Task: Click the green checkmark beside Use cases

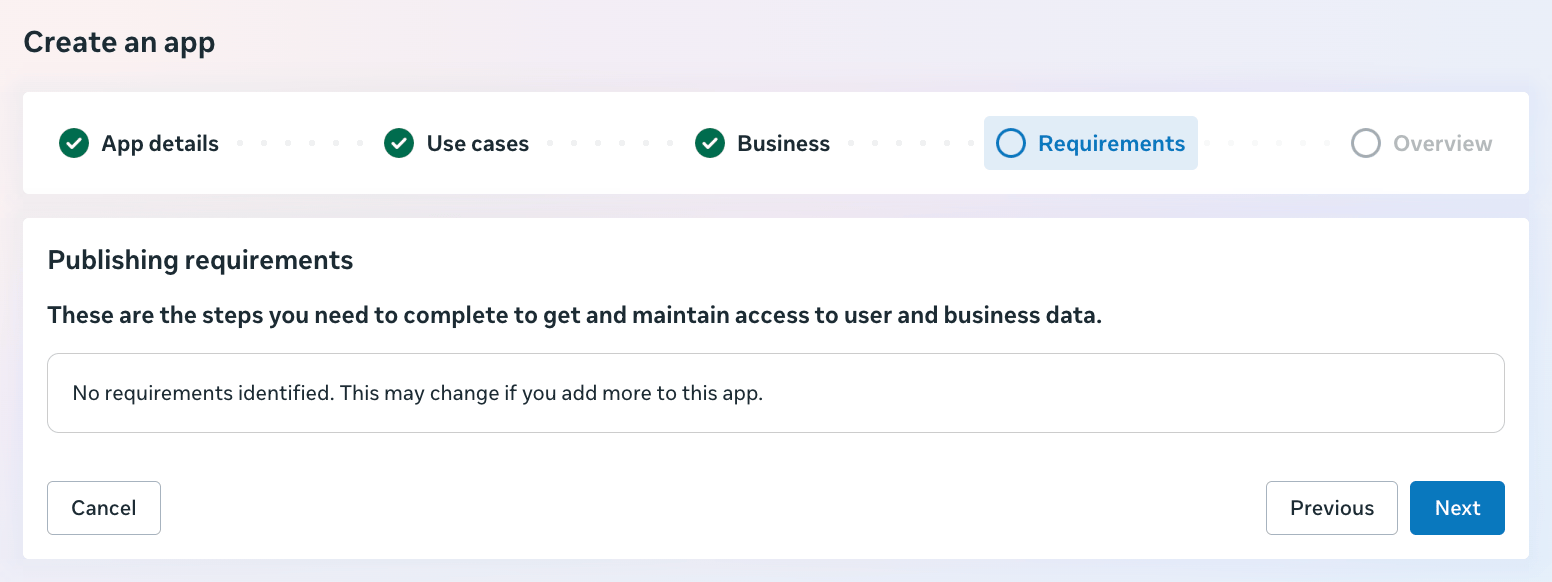Action: click(399, 143)
